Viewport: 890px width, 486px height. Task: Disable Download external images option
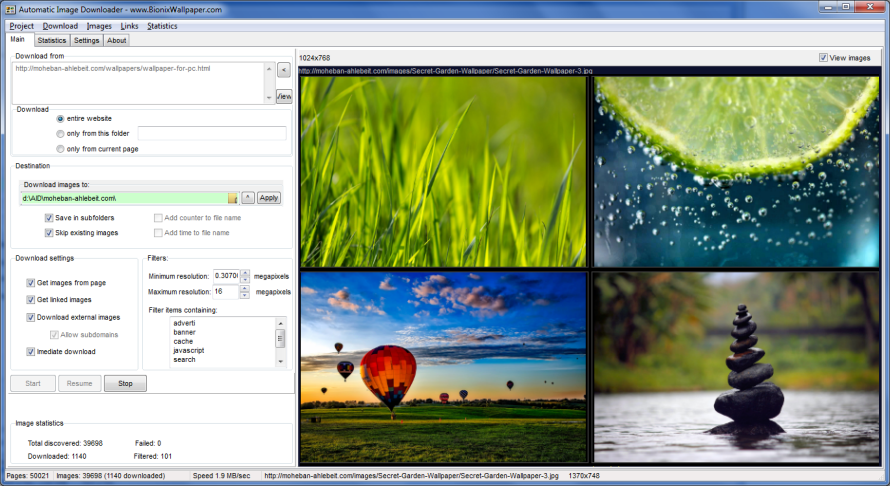31,317
